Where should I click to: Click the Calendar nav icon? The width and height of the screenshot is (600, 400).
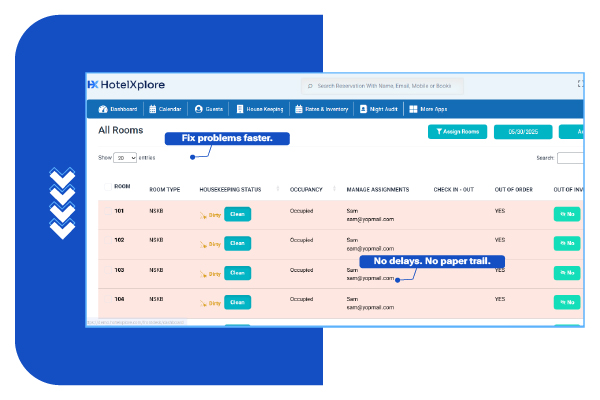pos(152,109)
